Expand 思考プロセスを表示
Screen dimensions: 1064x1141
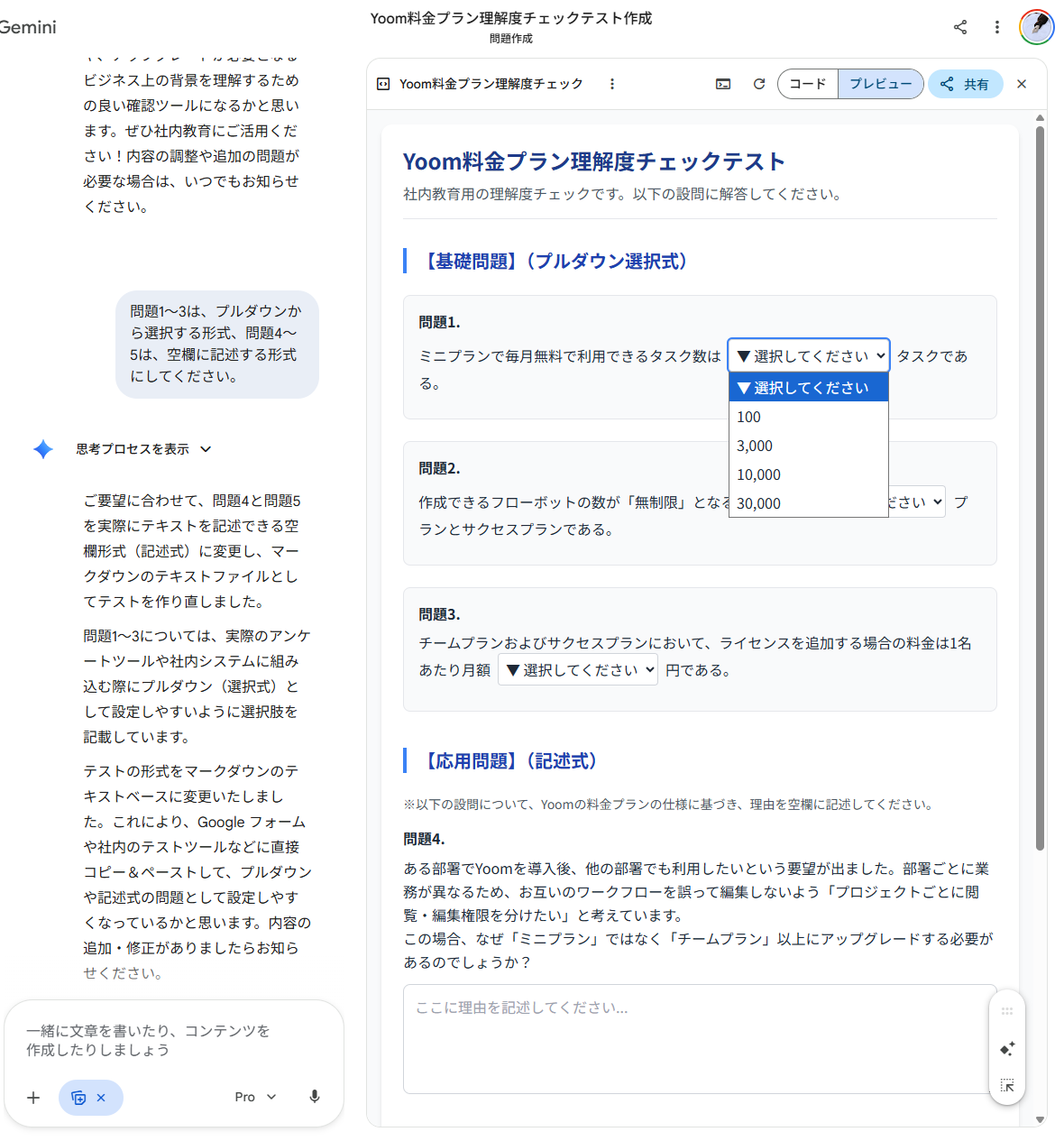click(143, 449)
